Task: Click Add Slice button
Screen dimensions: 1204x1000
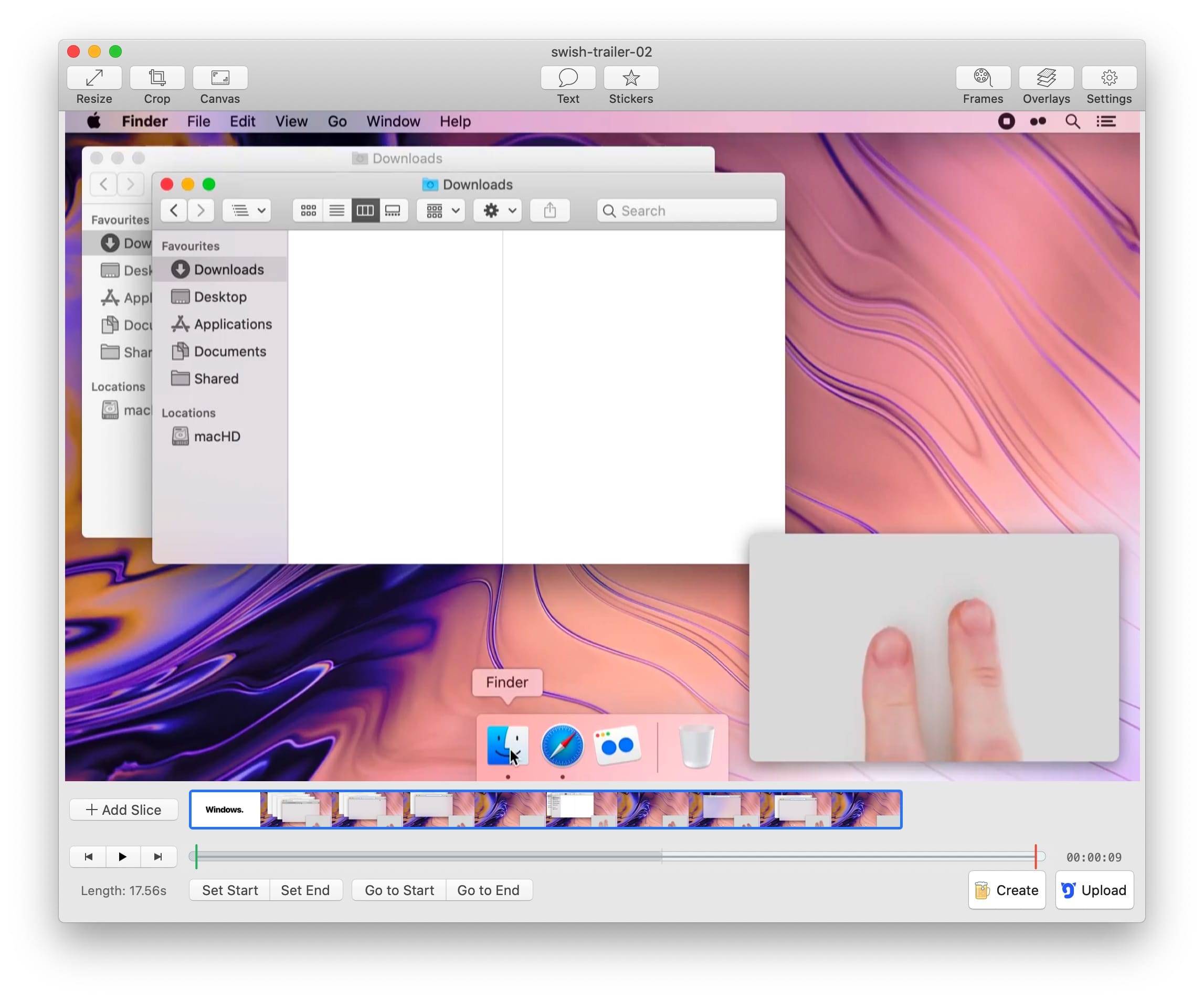Action: click(x=124, y=810)
